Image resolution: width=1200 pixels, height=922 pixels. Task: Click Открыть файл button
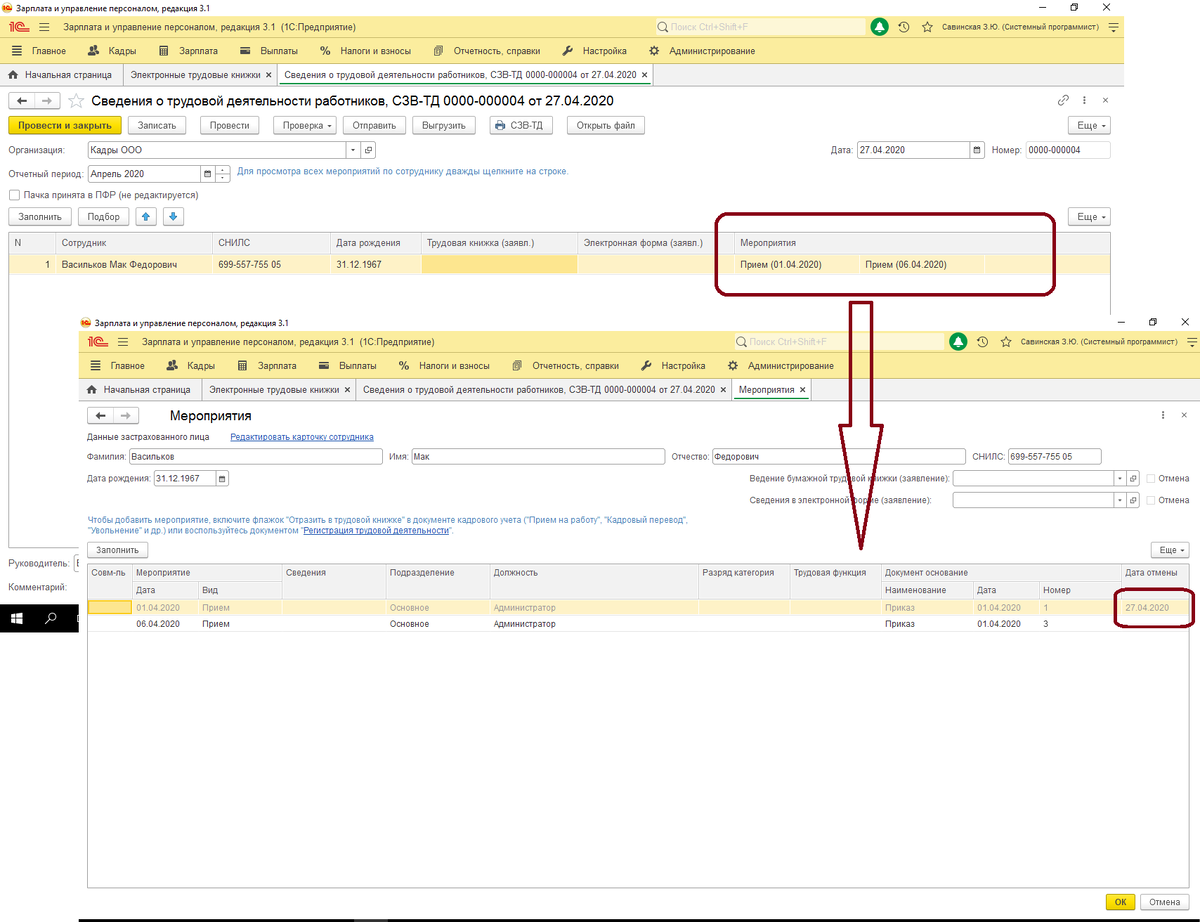[606, 125]
